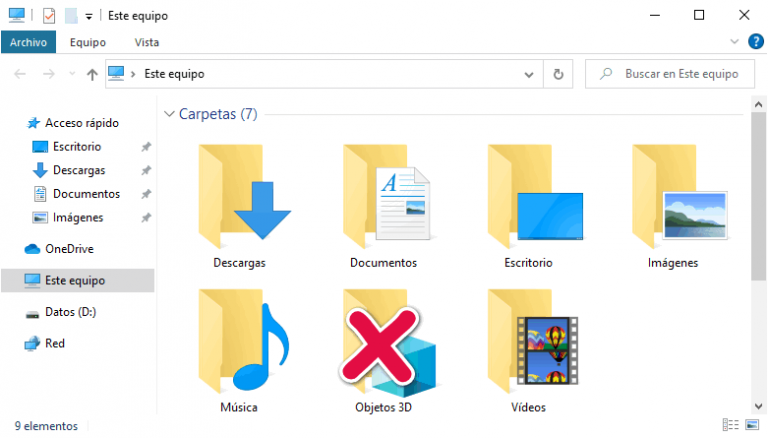Switch to details view in status bar
This screenshot has width=768, height=438.
click(729, 426)
